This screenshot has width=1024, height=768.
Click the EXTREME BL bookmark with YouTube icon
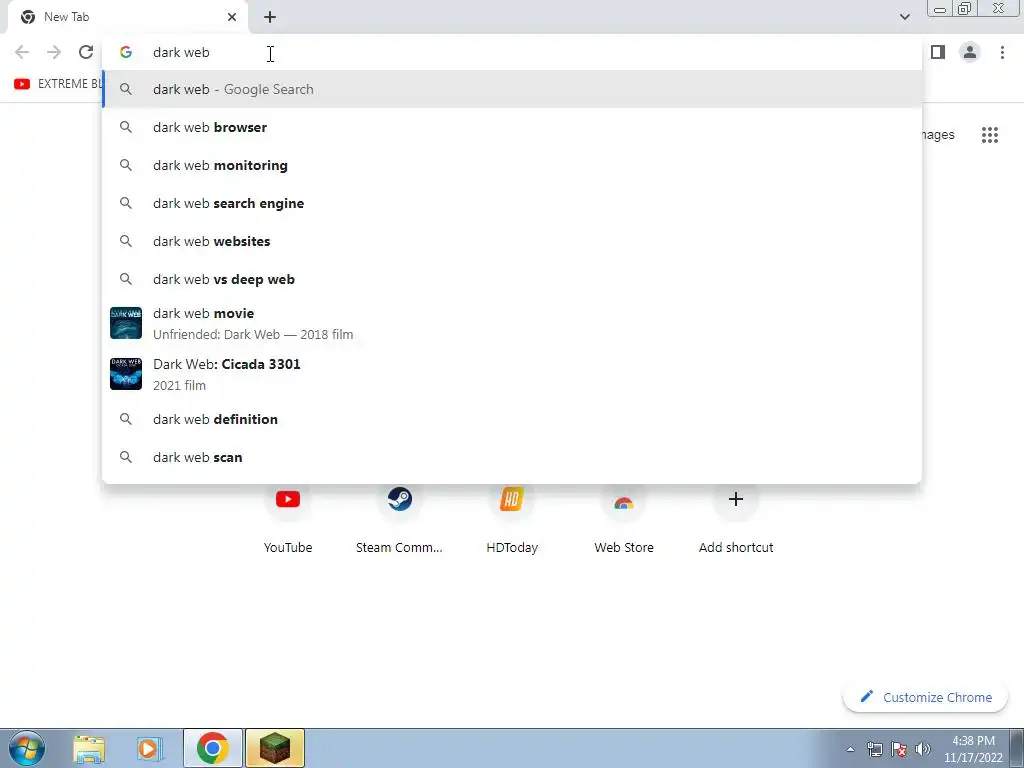pos(57,84)
